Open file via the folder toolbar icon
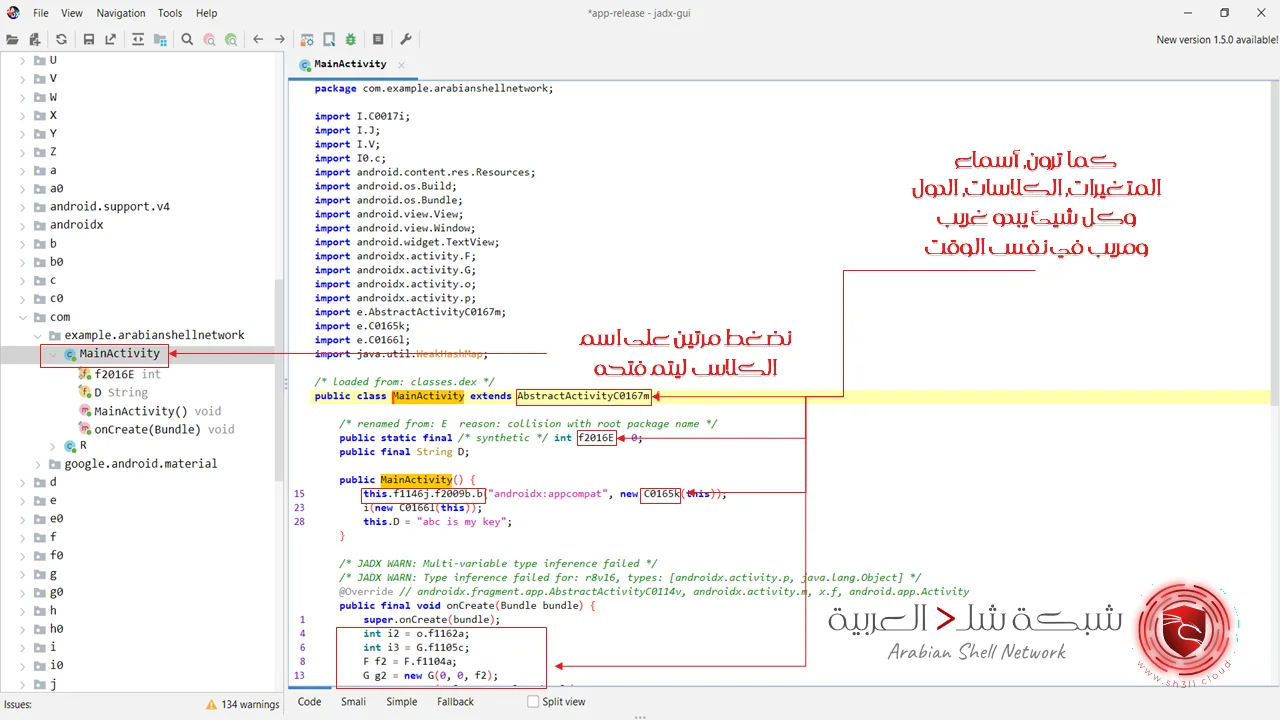This screenshot has height=720, width=1280. 13,40
